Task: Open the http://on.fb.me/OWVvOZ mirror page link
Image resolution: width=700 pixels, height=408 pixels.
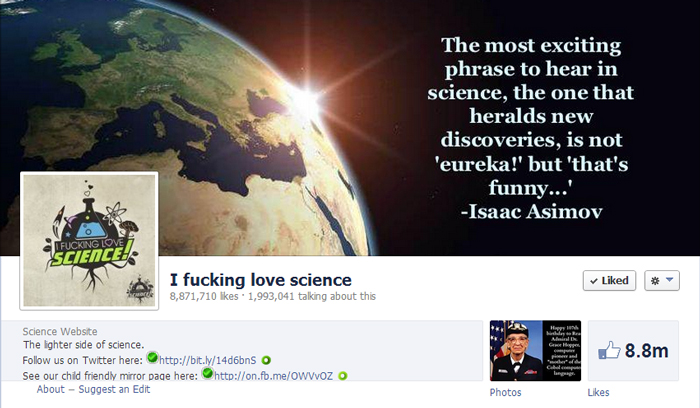Action: 273,376
